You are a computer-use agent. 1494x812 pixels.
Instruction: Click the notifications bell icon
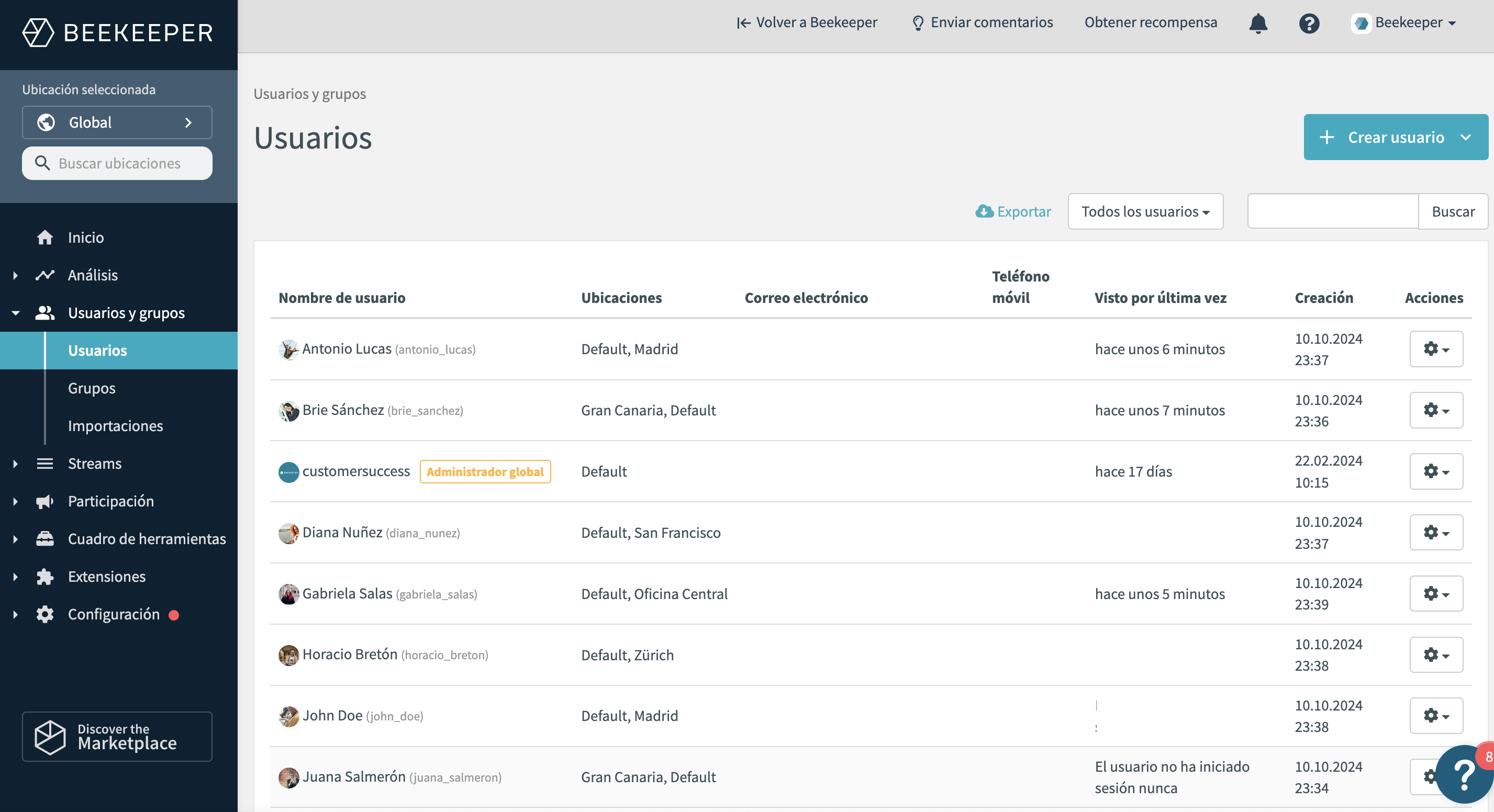1258,23
